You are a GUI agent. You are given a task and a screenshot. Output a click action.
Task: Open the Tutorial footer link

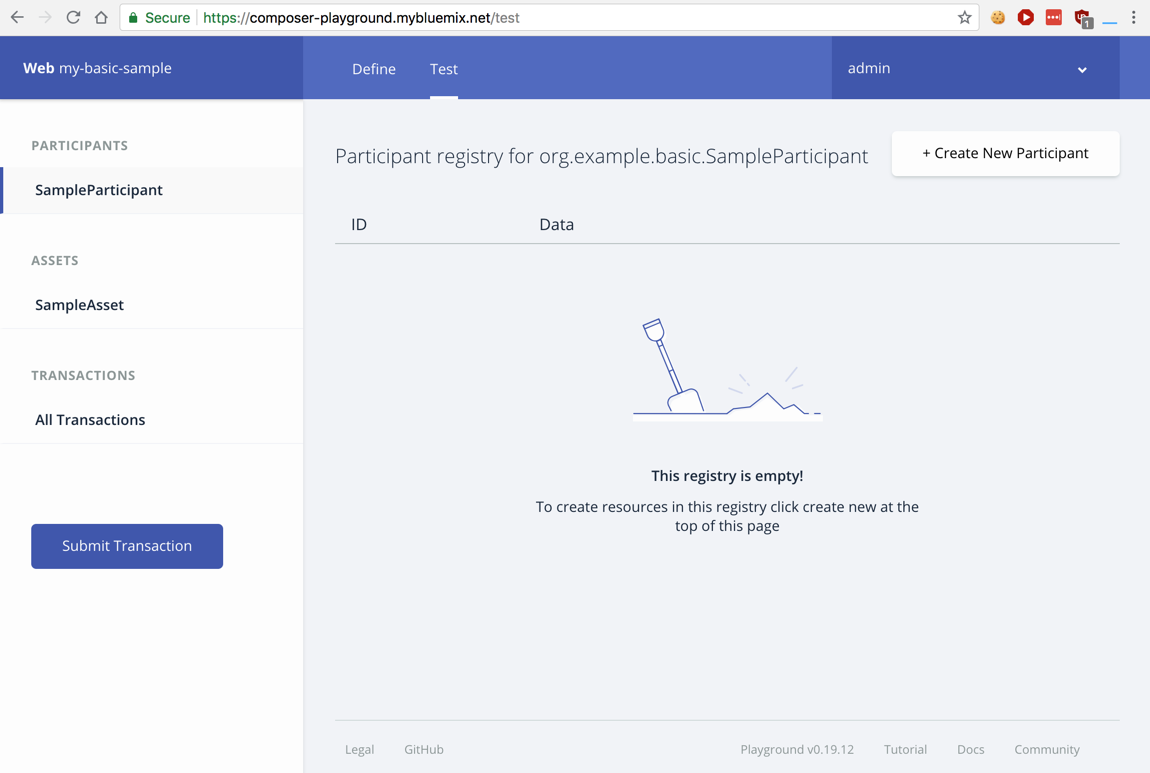click(905, 749)
